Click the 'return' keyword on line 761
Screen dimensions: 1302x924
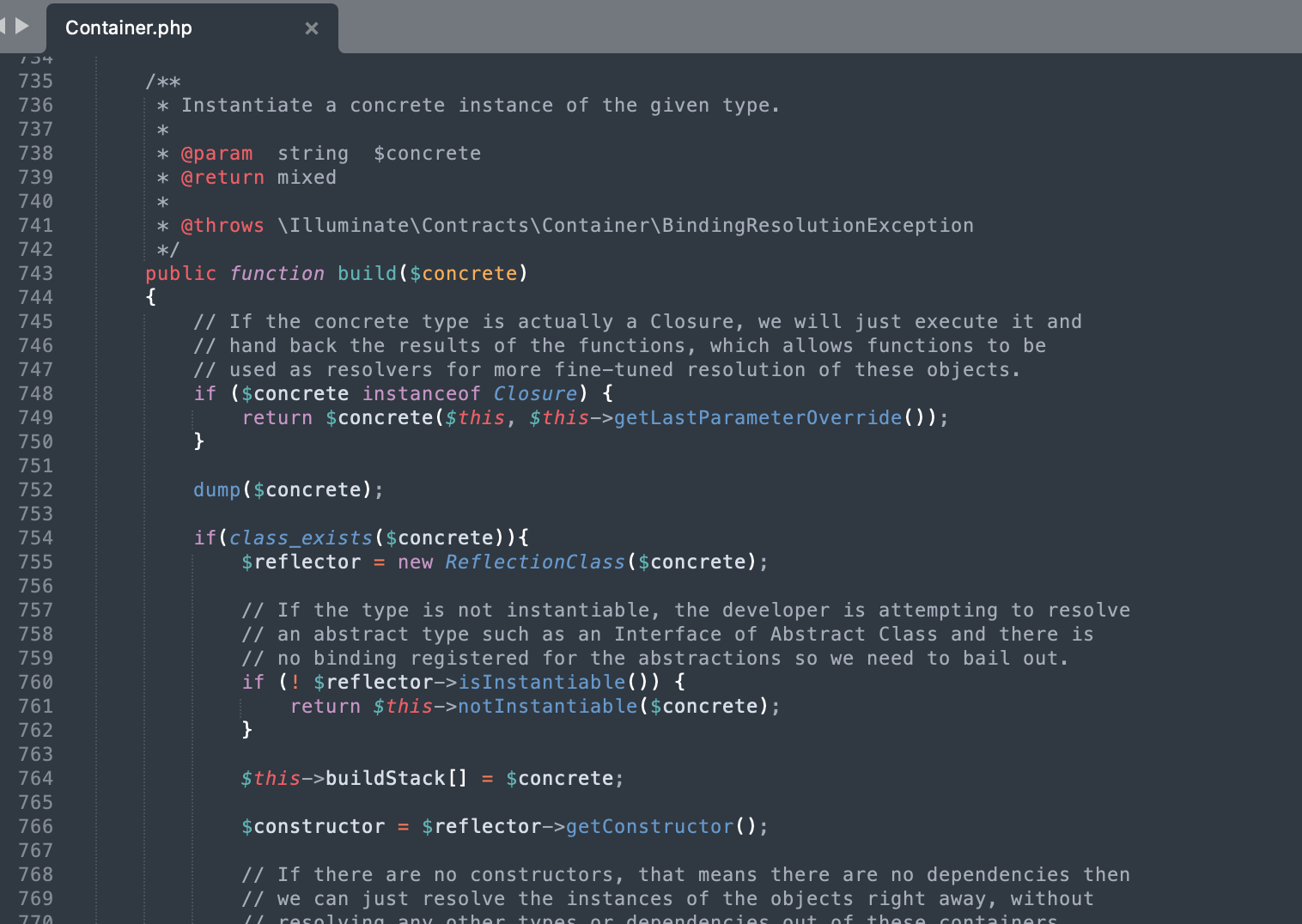coord(325,706)
